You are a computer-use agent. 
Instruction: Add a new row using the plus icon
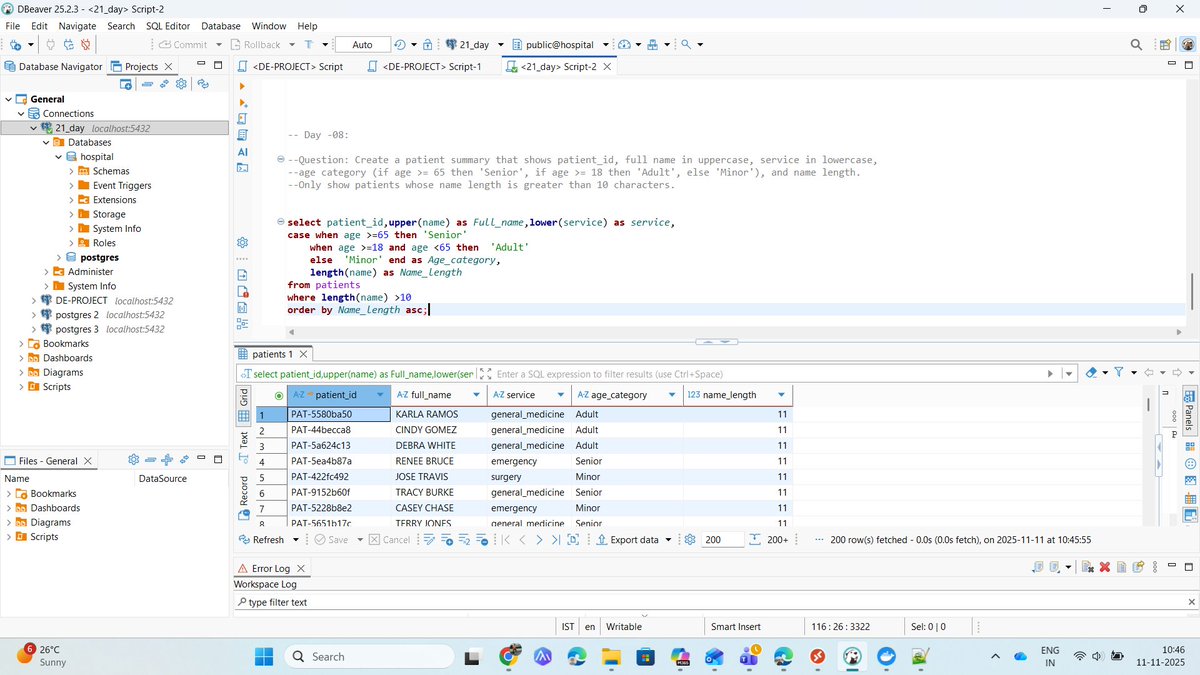coord(448,539)
